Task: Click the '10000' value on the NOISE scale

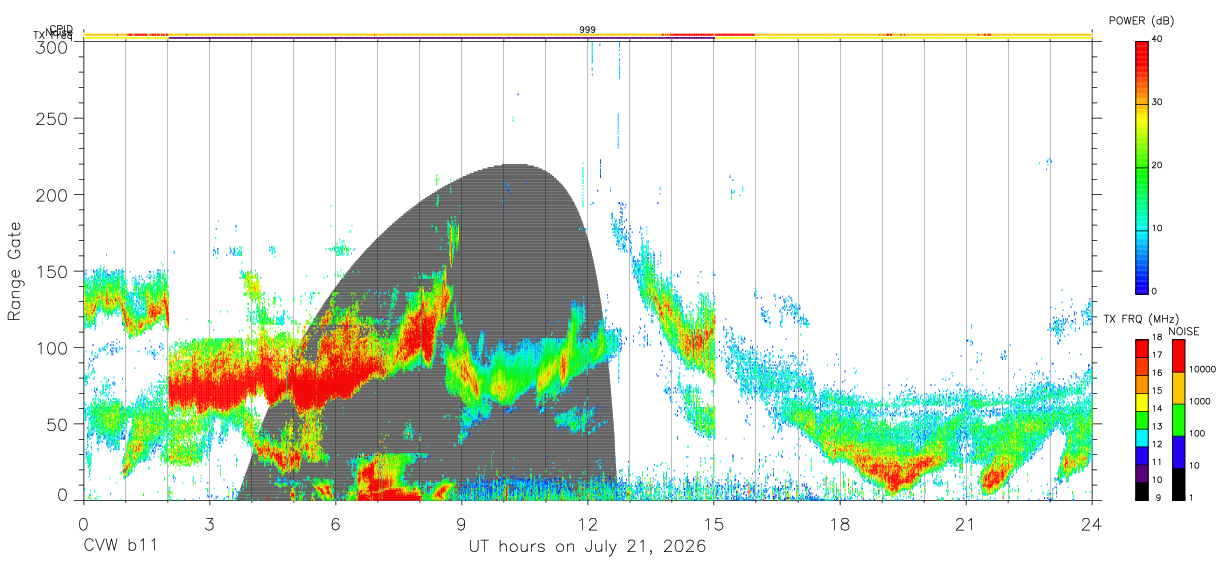Action: click(1202, 369)
